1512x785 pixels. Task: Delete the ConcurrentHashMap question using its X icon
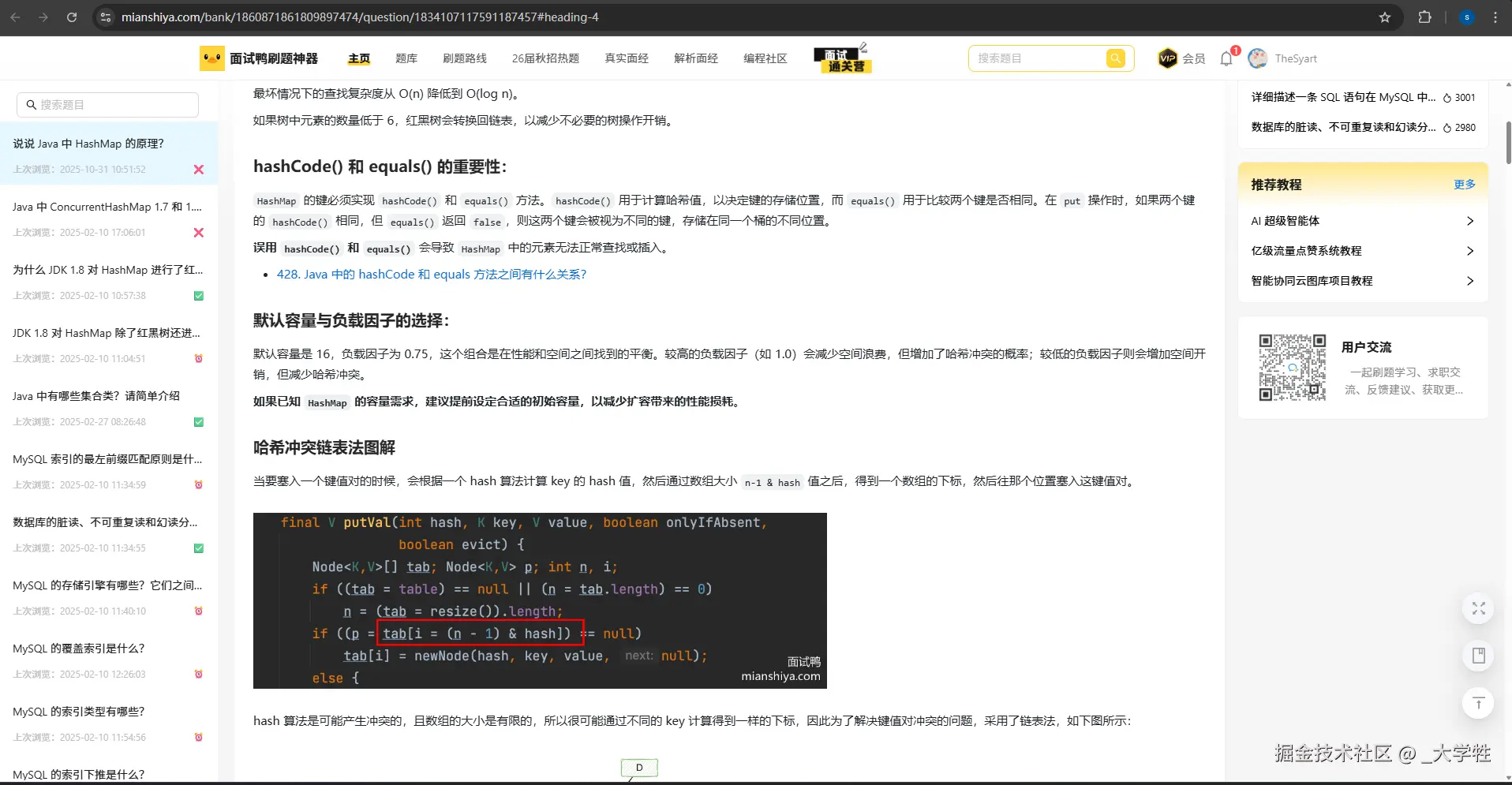pos(198,232)
